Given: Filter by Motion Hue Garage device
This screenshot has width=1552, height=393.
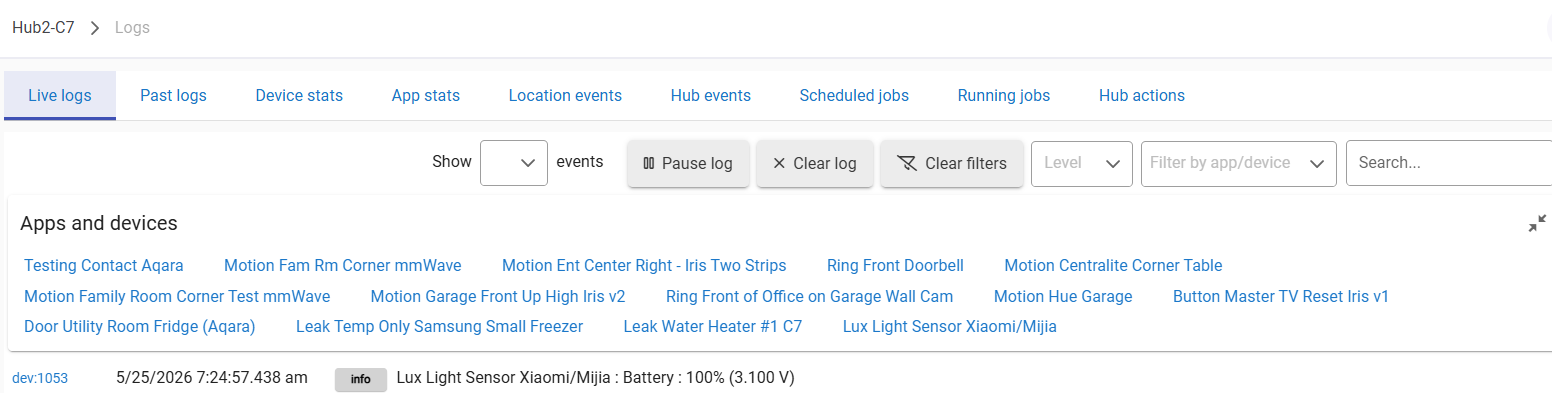Looking at the screenshot, I should coord(1063,297).
